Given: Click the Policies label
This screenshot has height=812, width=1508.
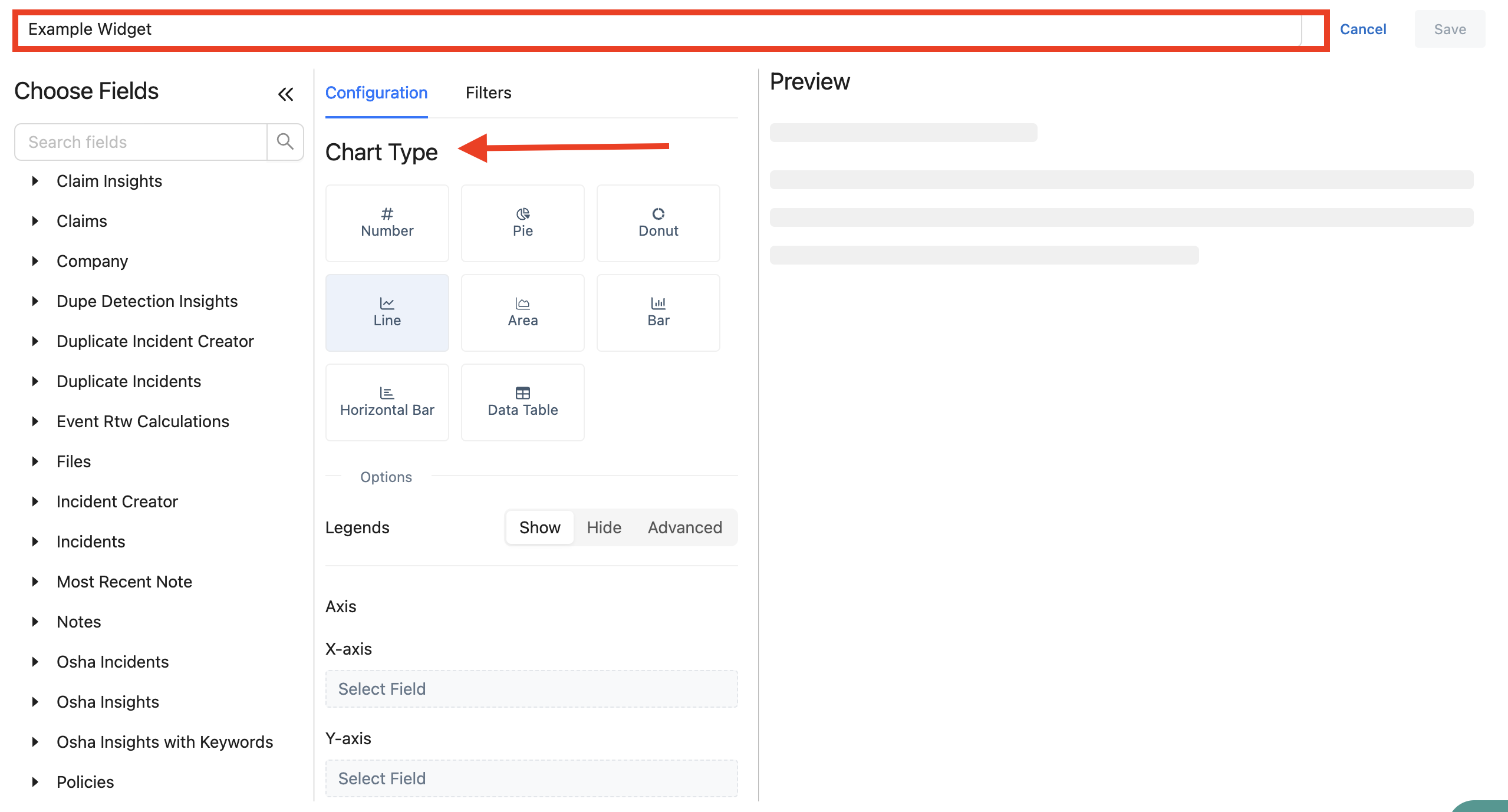Looking at the screenshot, I should pos(85,782).
